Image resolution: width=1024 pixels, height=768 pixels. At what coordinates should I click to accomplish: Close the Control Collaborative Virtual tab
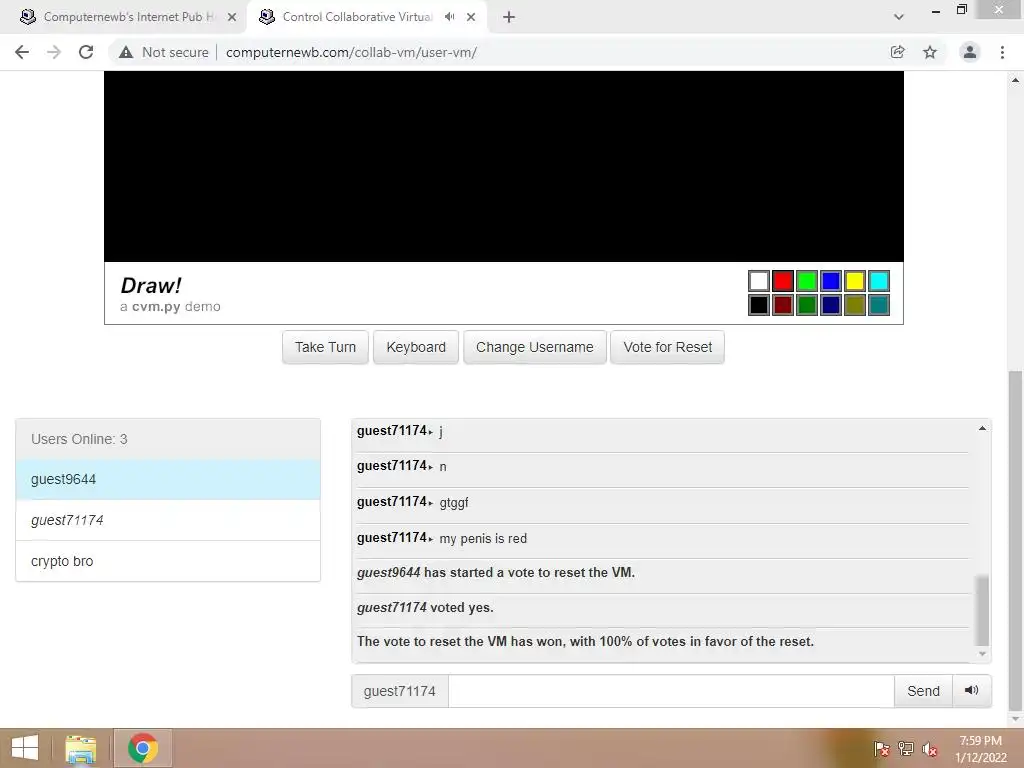tap(471, 17)
